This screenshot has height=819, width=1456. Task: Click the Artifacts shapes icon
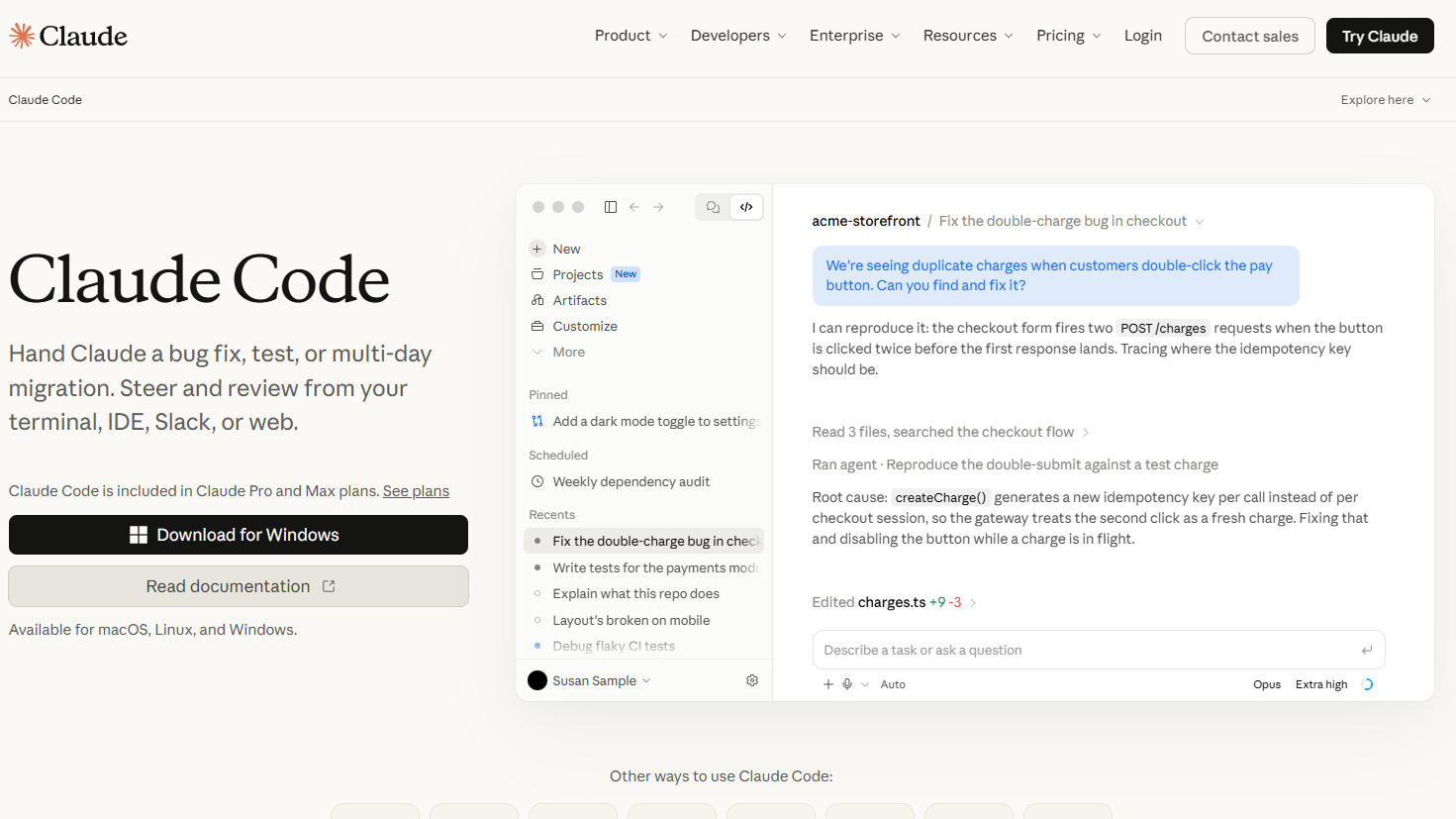coord(537,300)
